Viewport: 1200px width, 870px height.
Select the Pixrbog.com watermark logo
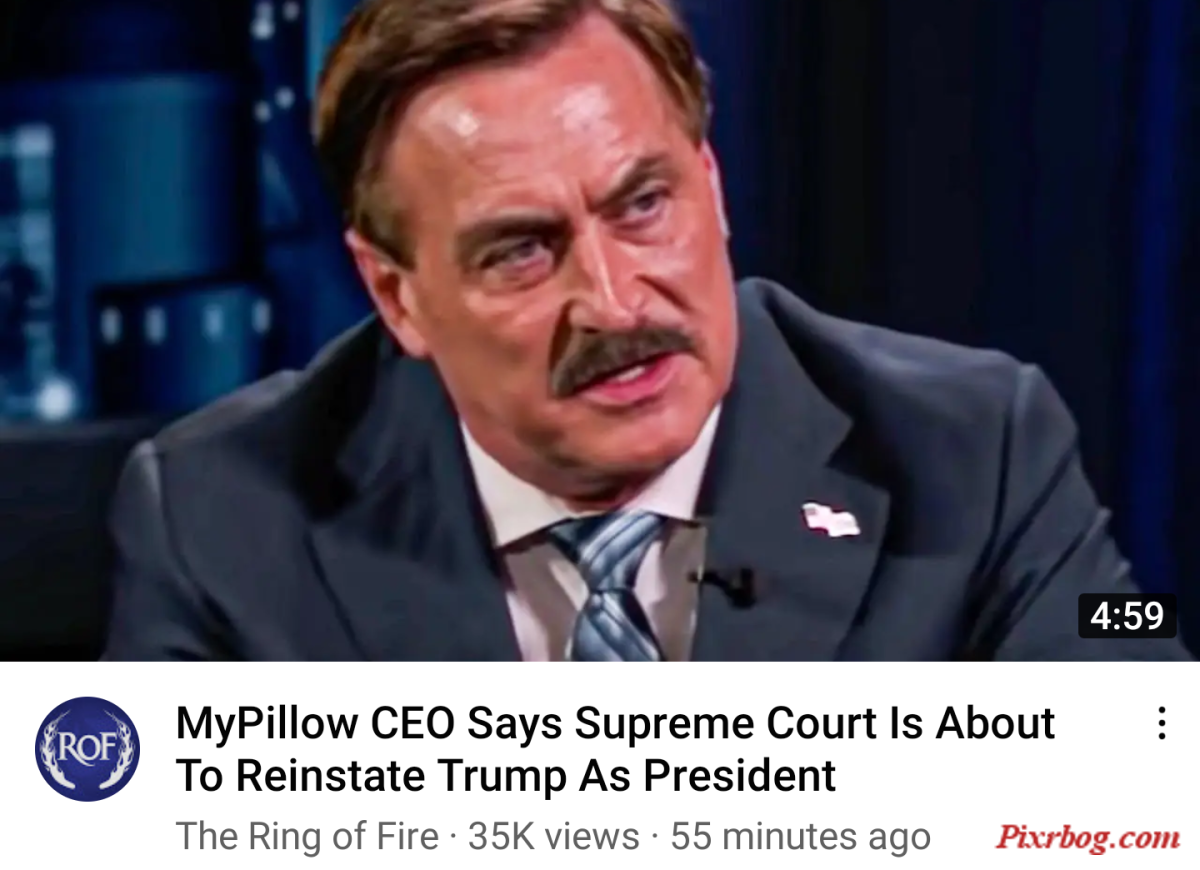(1087, 837)
